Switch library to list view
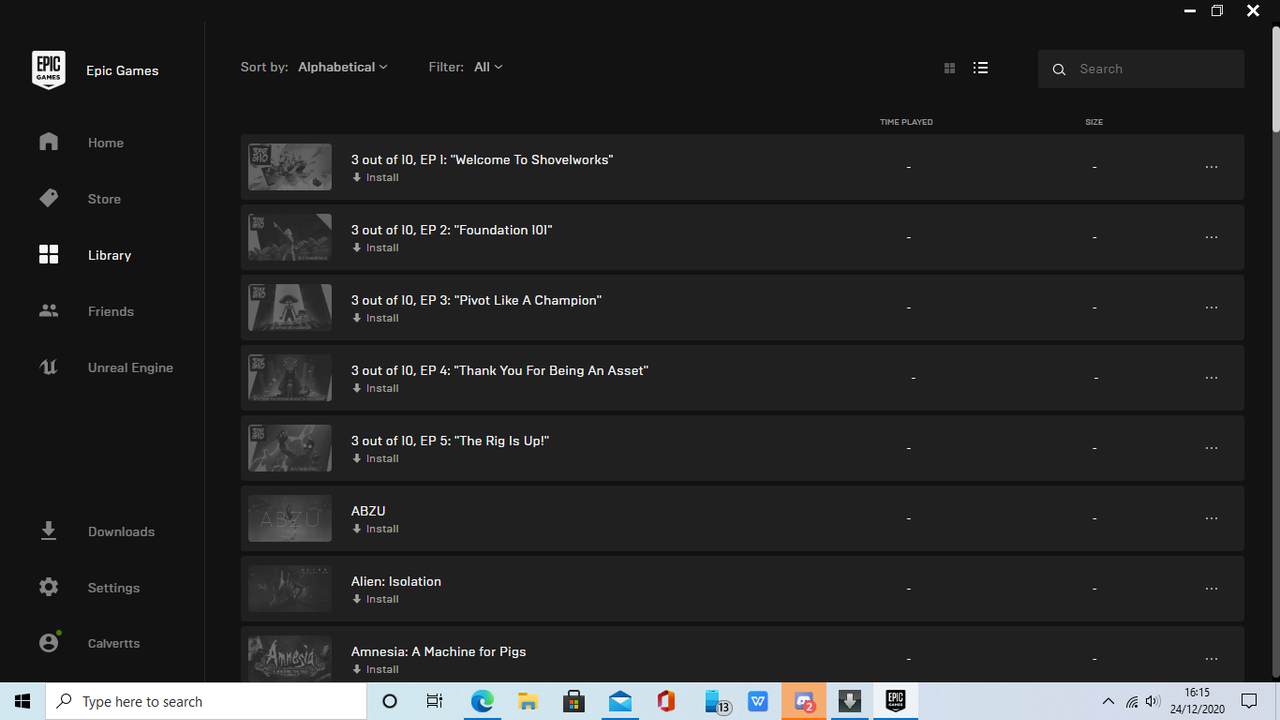 coord(980,68)
